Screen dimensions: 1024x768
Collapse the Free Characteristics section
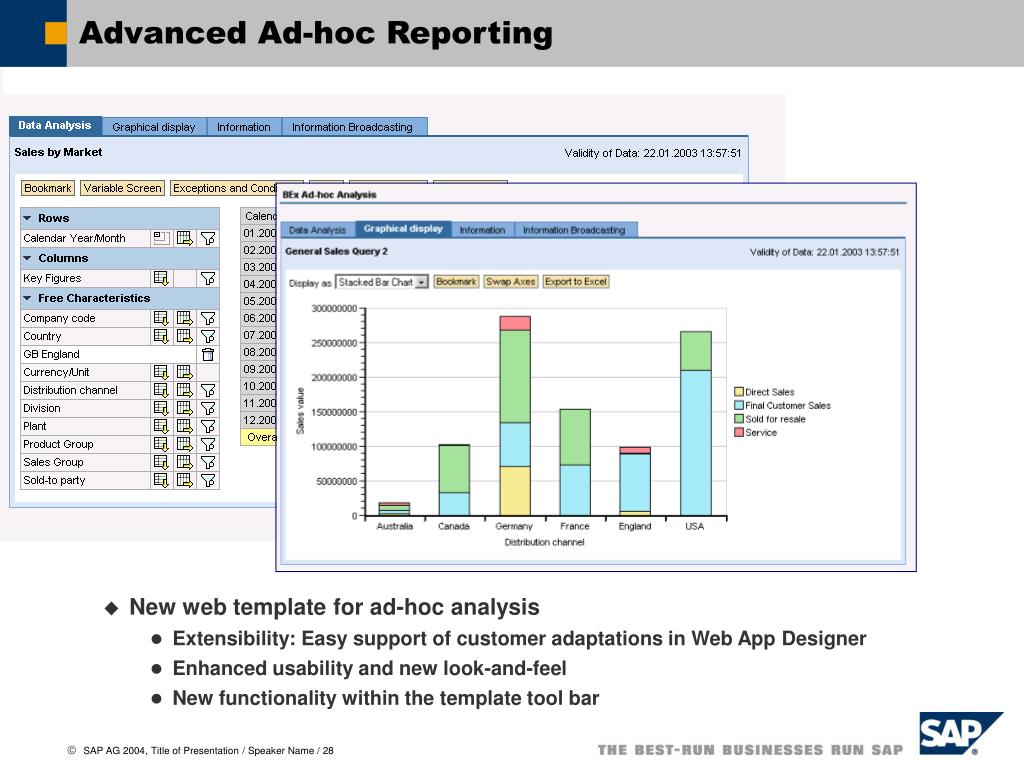[x=27, y=298]
